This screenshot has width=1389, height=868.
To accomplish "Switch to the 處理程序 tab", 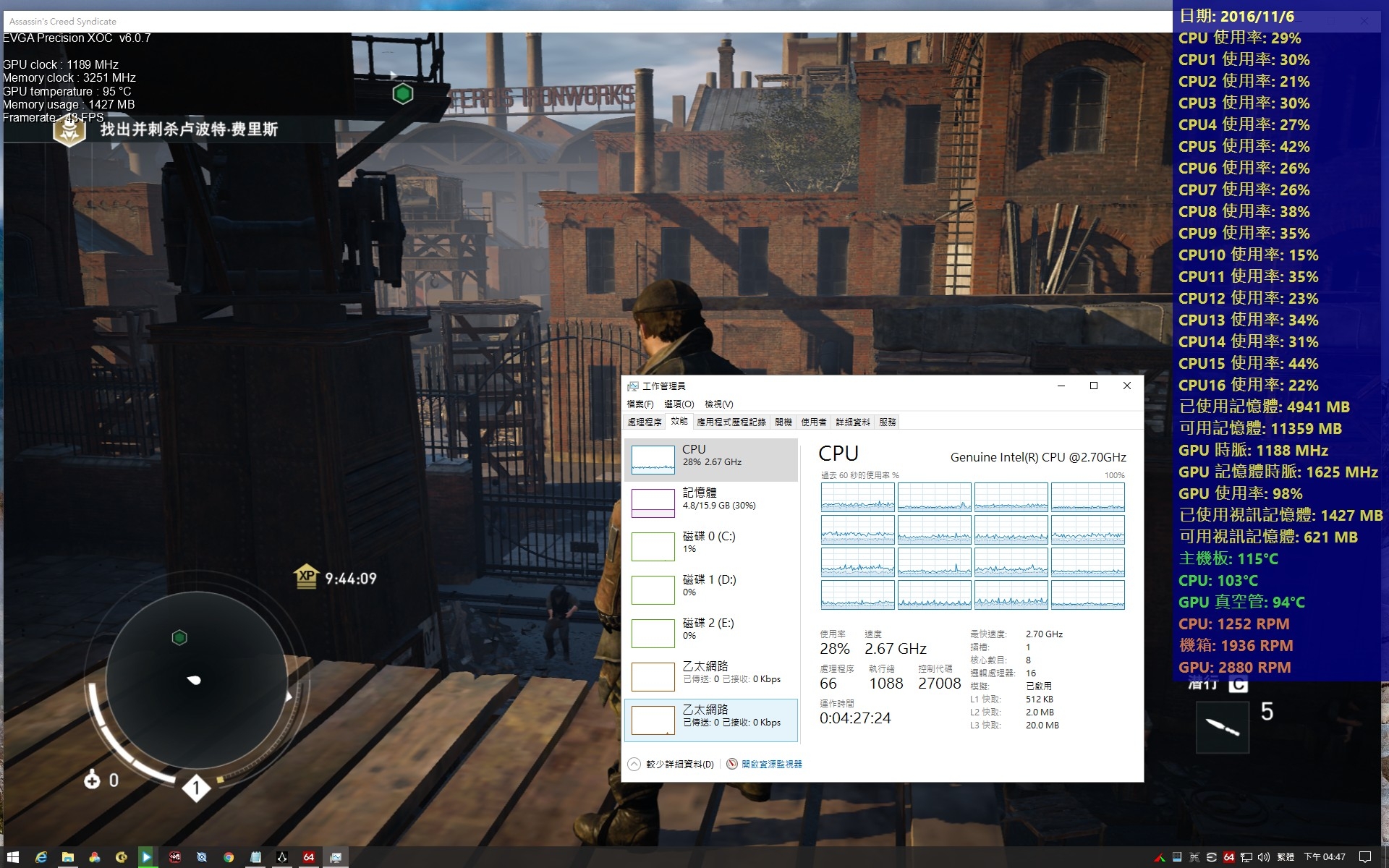I will click(x=645, y=422).
